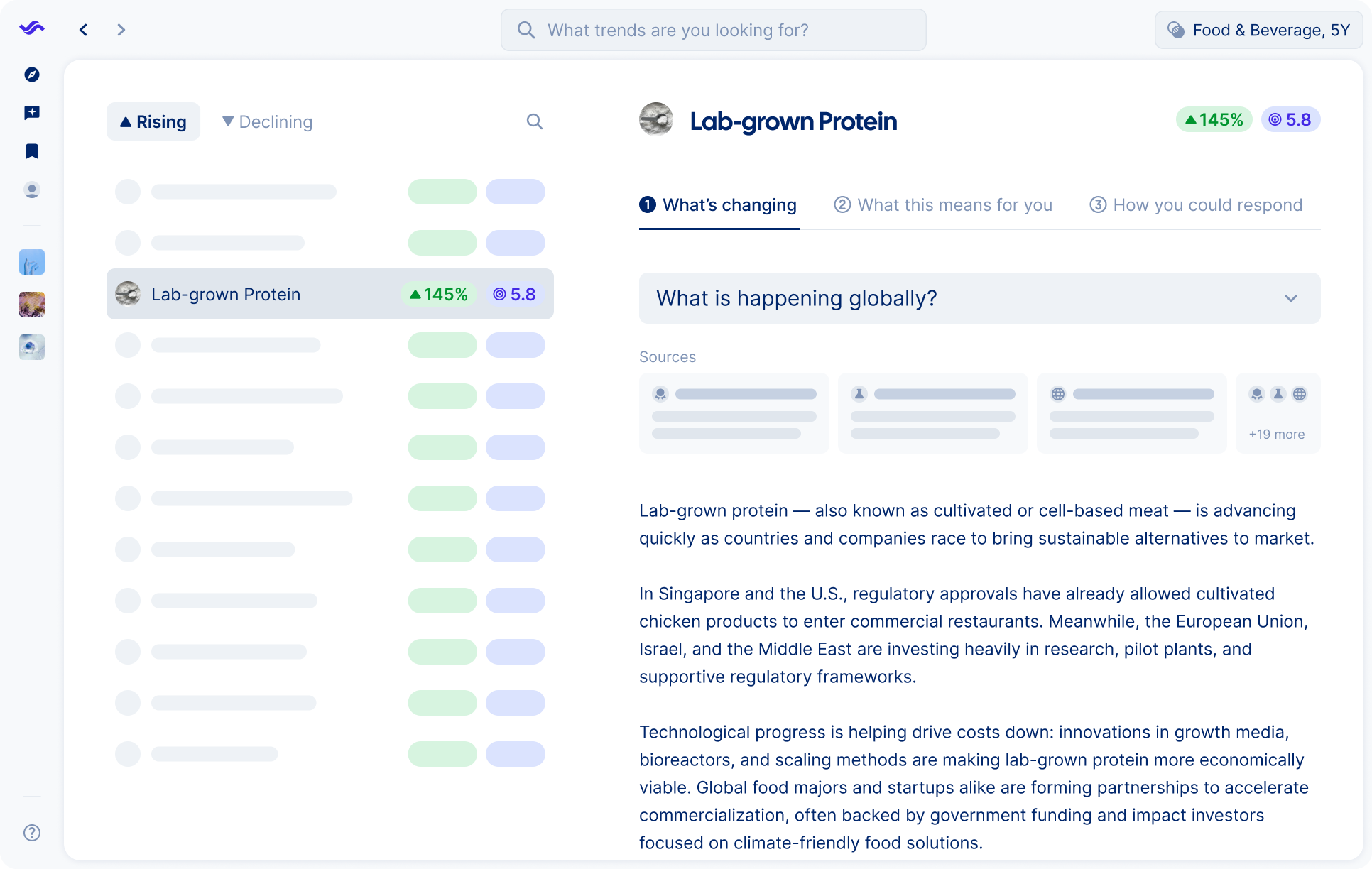The image size is (1372, 869).
Task: Click the search icon in trends list
Action: (x=534, y=121)
